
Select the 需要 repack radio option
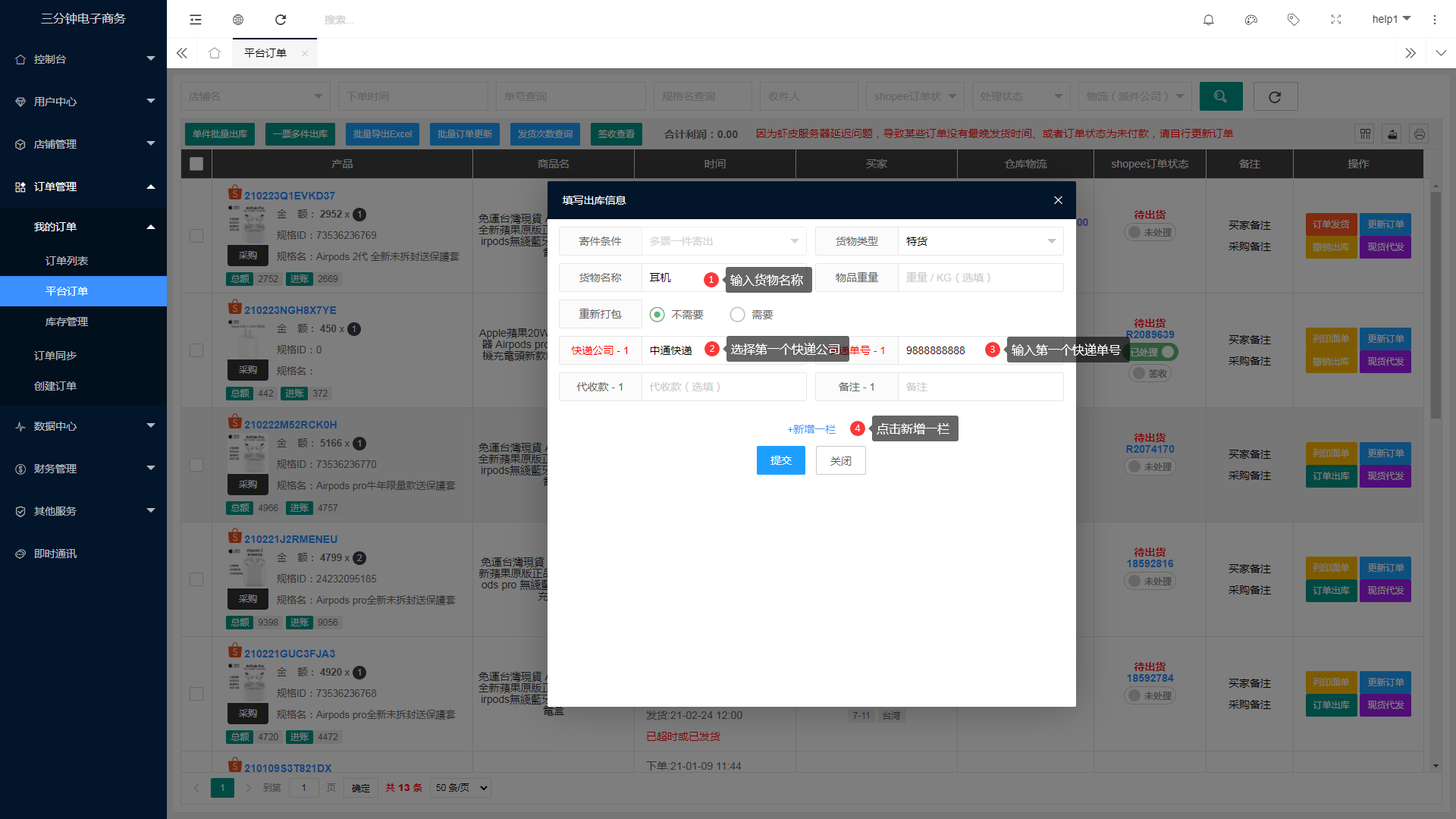coord(737,314)
